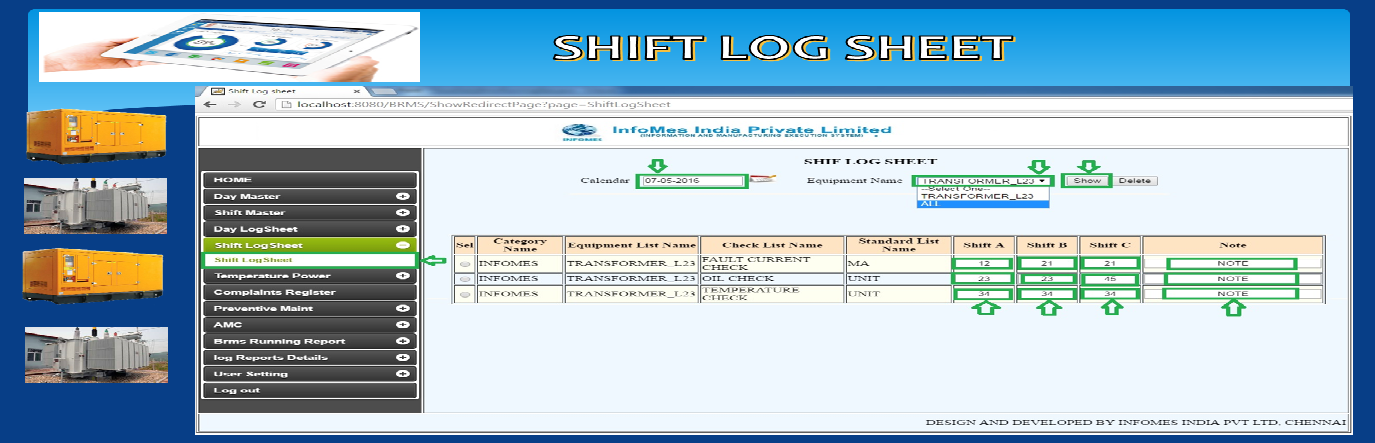Click the Show button
Viewport: 1375px width, 443px height.
click(x=1086, y=181)
